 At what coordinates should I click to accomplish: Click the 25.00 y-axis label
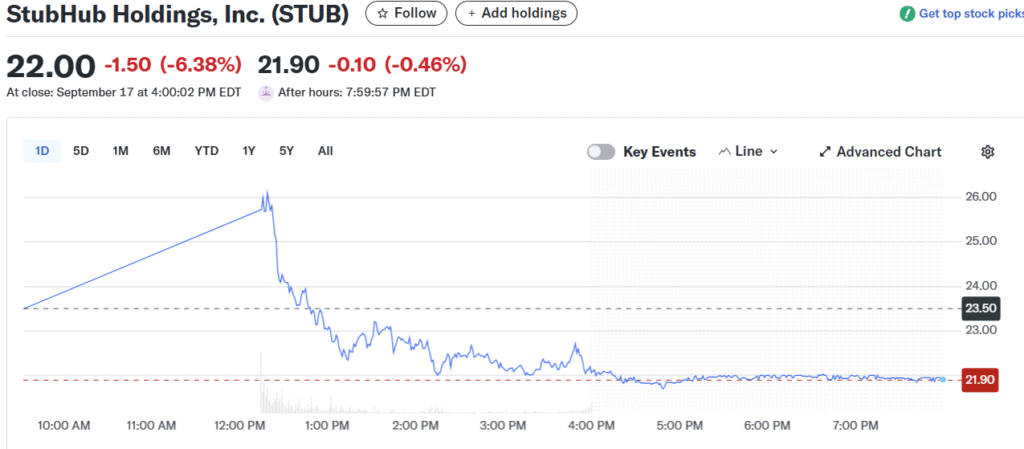point(980,241)
